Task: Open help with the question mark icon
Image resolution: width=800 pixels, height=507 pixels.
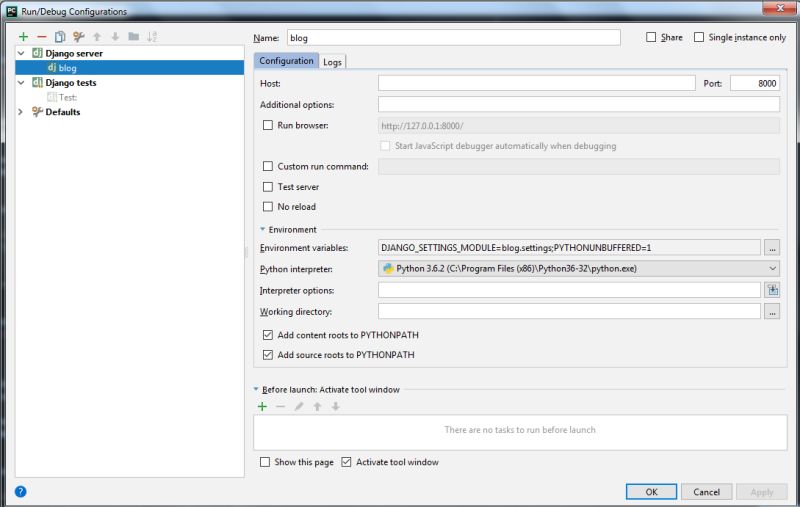Action: click(20, 492)
